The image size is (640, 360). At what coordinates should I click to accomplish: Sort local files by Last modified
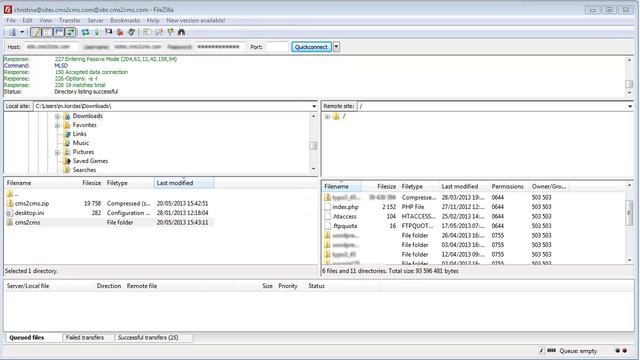click(184, 183)
